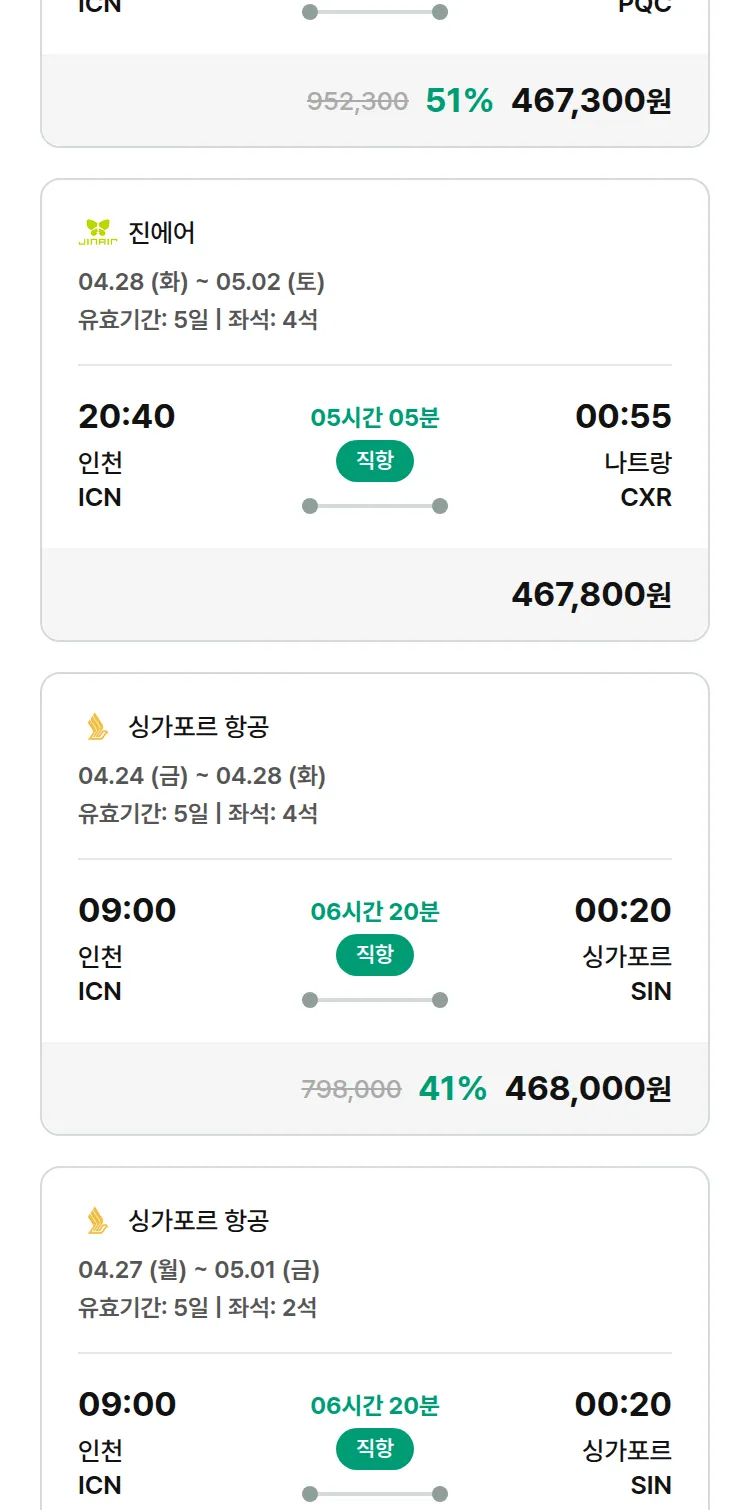Click the 04.27 (월) ~ 05.01 (금) date range
The height and width of the screenshot is (1510, 750).
click(x=199, y=1270)
